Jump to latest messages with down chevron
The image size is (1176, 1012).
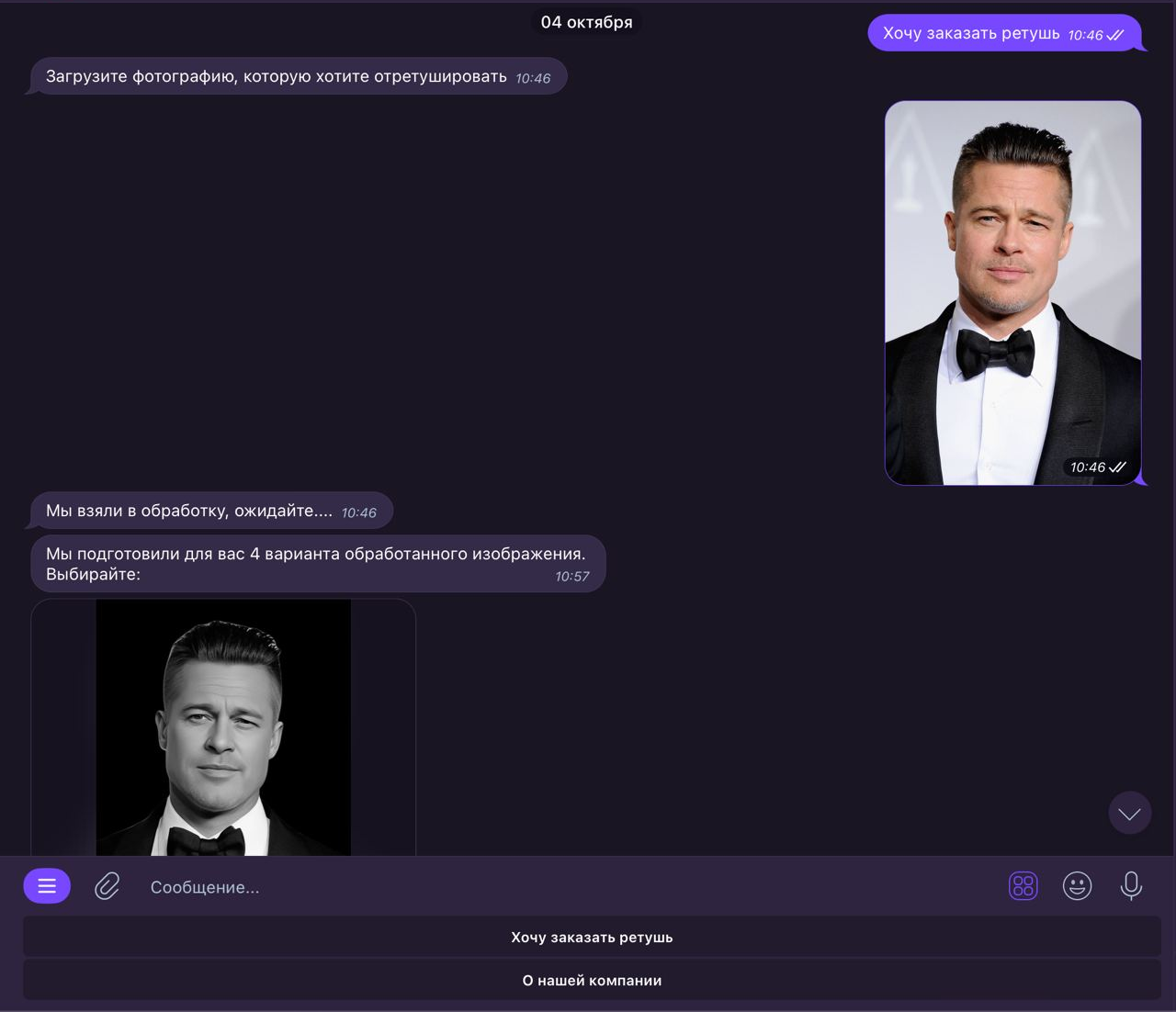click(x=1130, y=813)
